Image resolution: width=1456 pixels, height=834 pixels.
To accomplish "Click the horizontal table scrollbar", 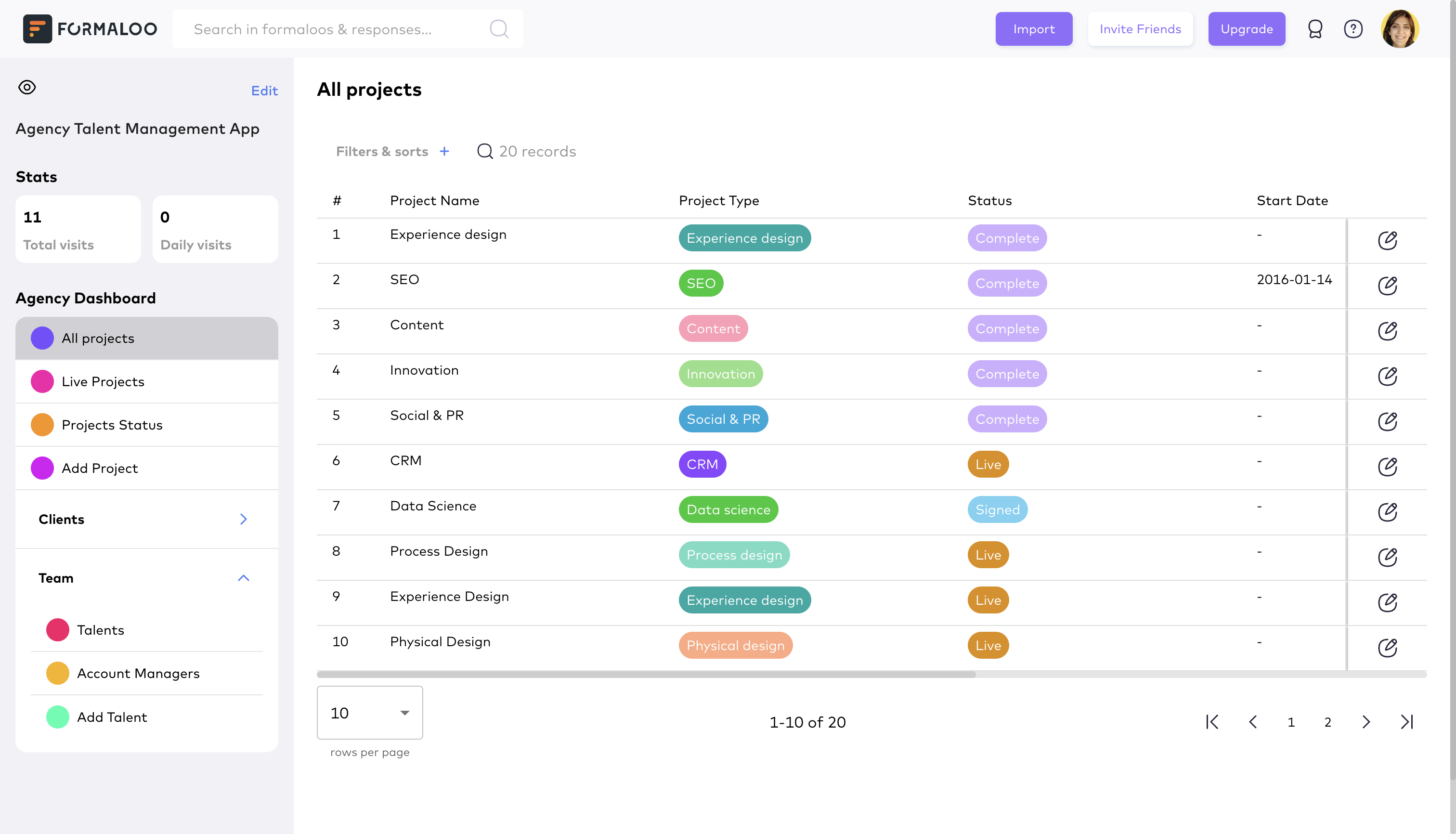I will click(646, 674).
